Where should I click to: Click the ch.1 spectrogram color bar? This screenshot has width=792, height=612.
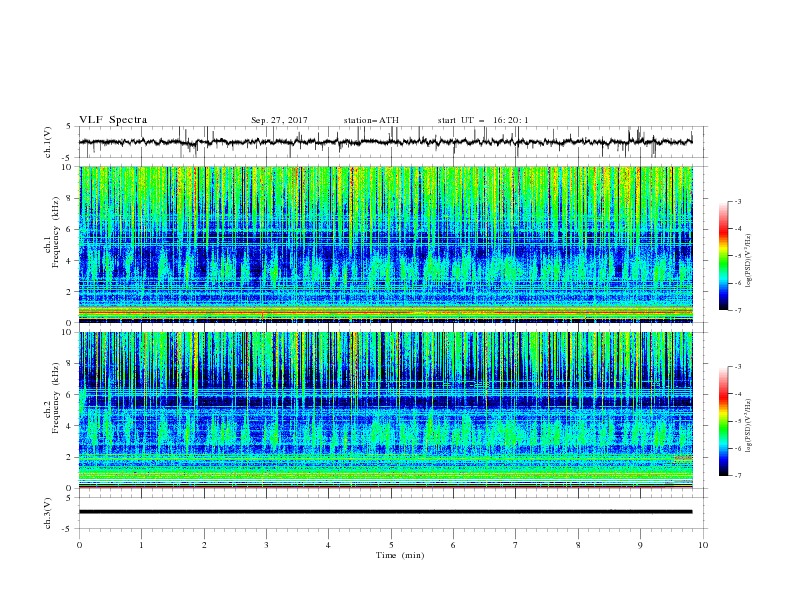click(724, 255)
